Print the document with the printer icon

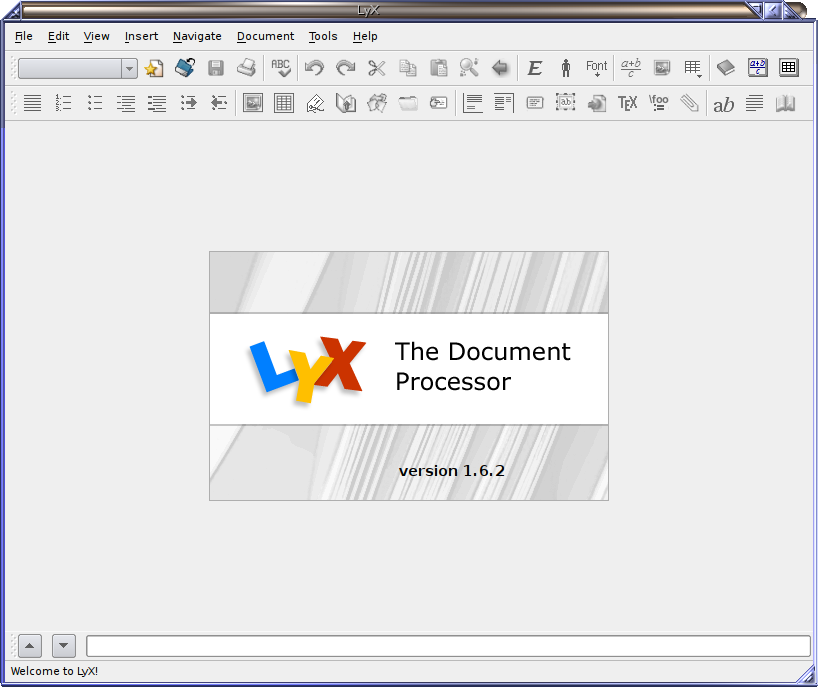tap(246, 68)
